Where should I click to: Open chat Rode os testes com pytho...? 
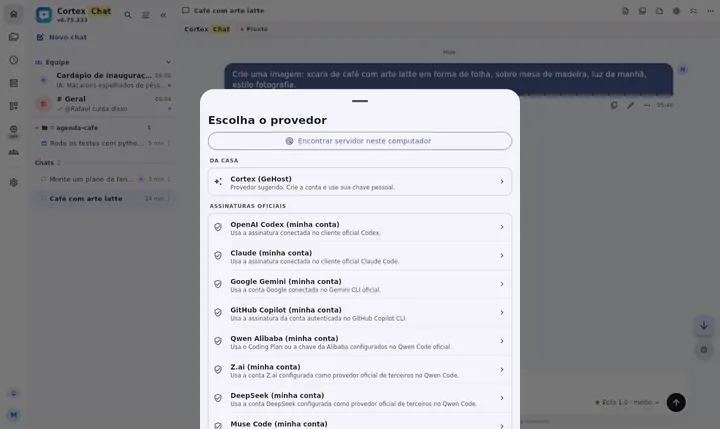104,143
